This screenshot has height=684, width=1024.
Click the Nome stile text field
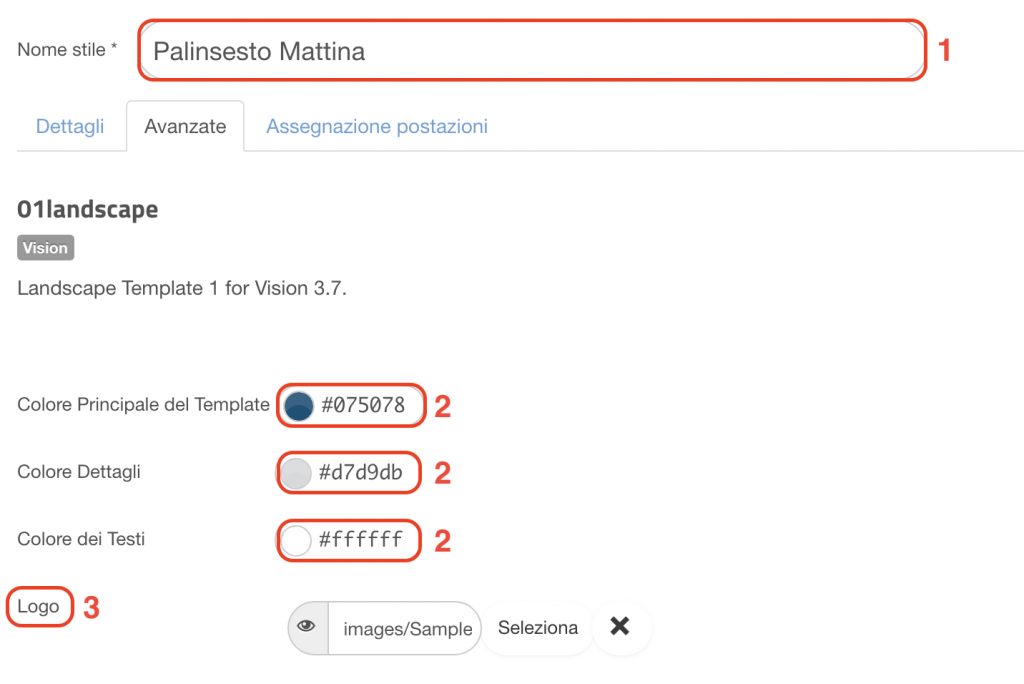click(x=532, y=51)
